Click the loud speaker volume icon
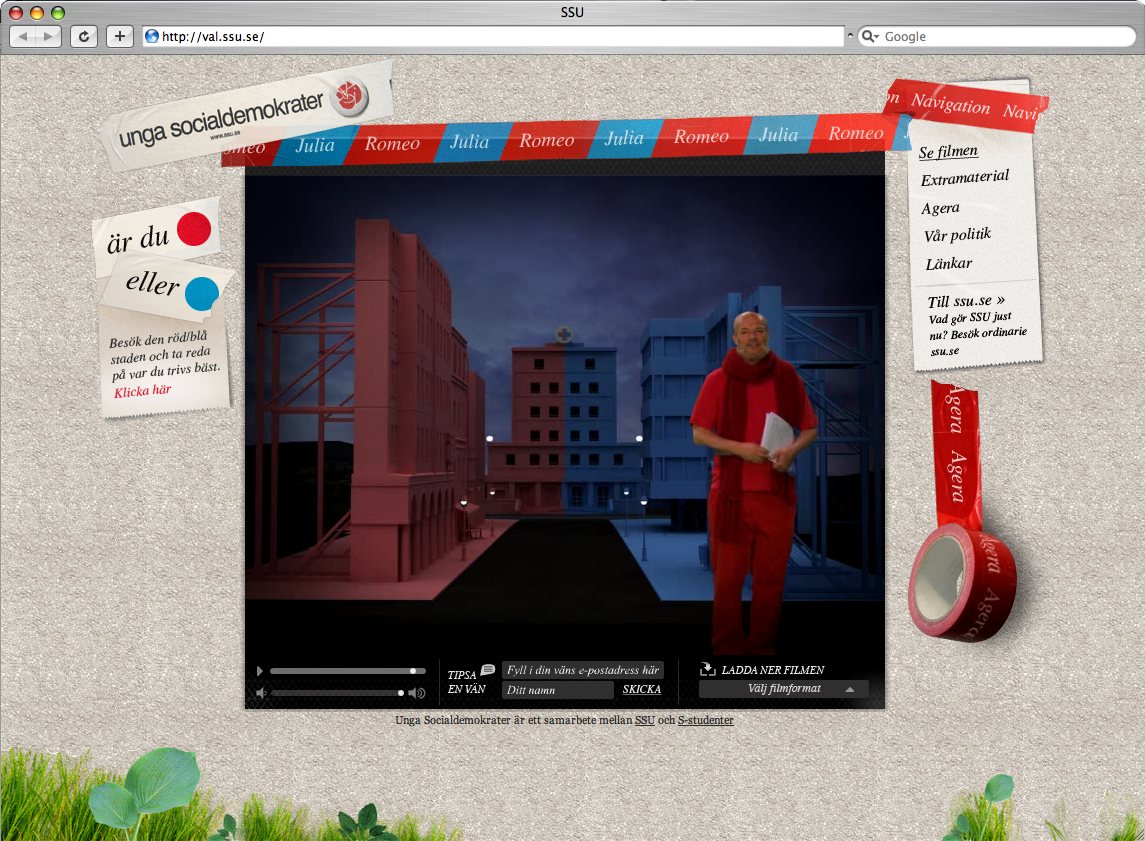This screenshot has width=1145, height=841. (417, 693)
